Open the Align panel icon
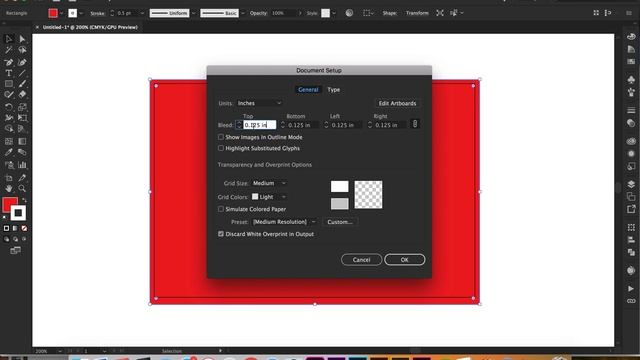The width and height of the screenshot is (640, 360). [631, 240]
